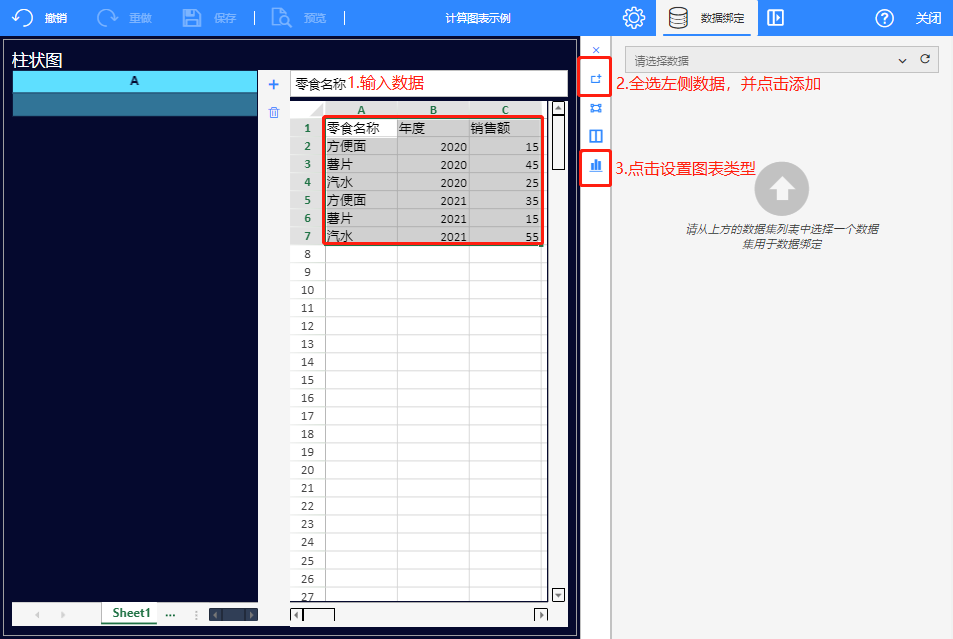Click the 保存 save button
The image size is (953, 639).
[x=209, y=18]
